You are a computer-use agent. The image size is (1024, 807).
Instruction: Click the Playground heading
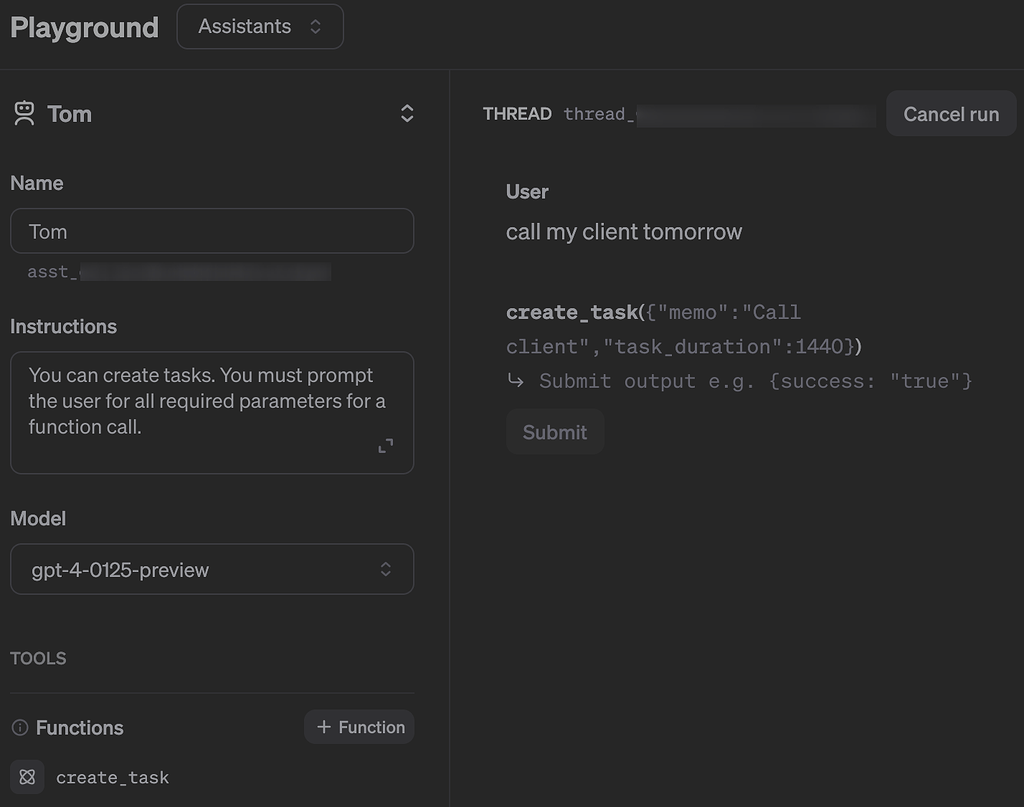[84, 27]
